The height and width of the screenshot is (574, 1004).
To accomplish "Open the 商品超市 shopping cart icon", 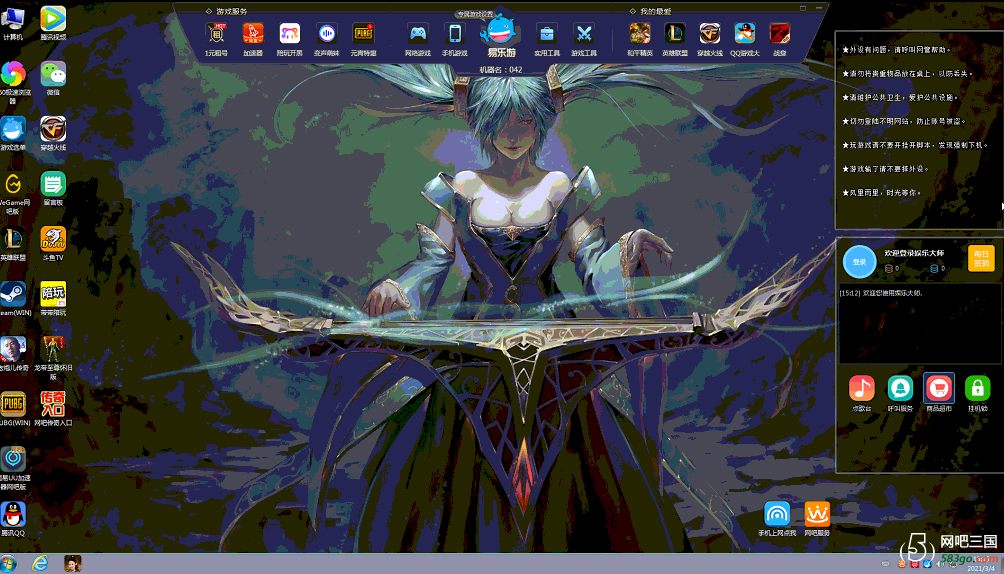I will pos(939,388).
